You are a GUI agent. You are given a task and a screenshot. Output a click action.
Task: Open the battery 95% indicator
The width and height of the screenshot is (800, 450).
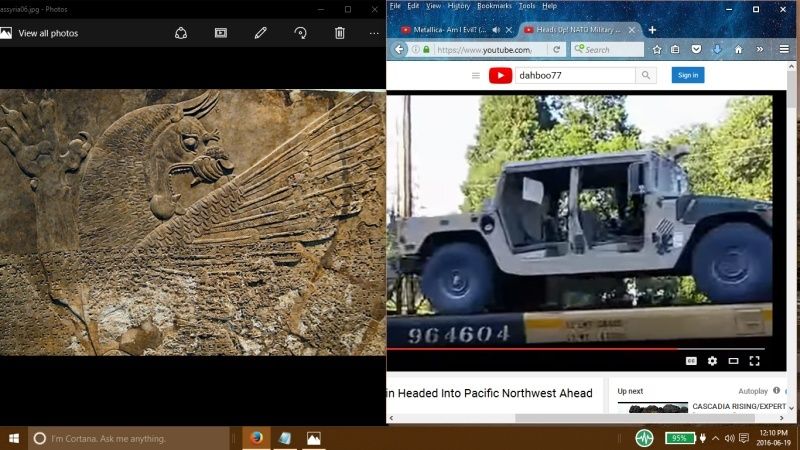coord(680,438)
